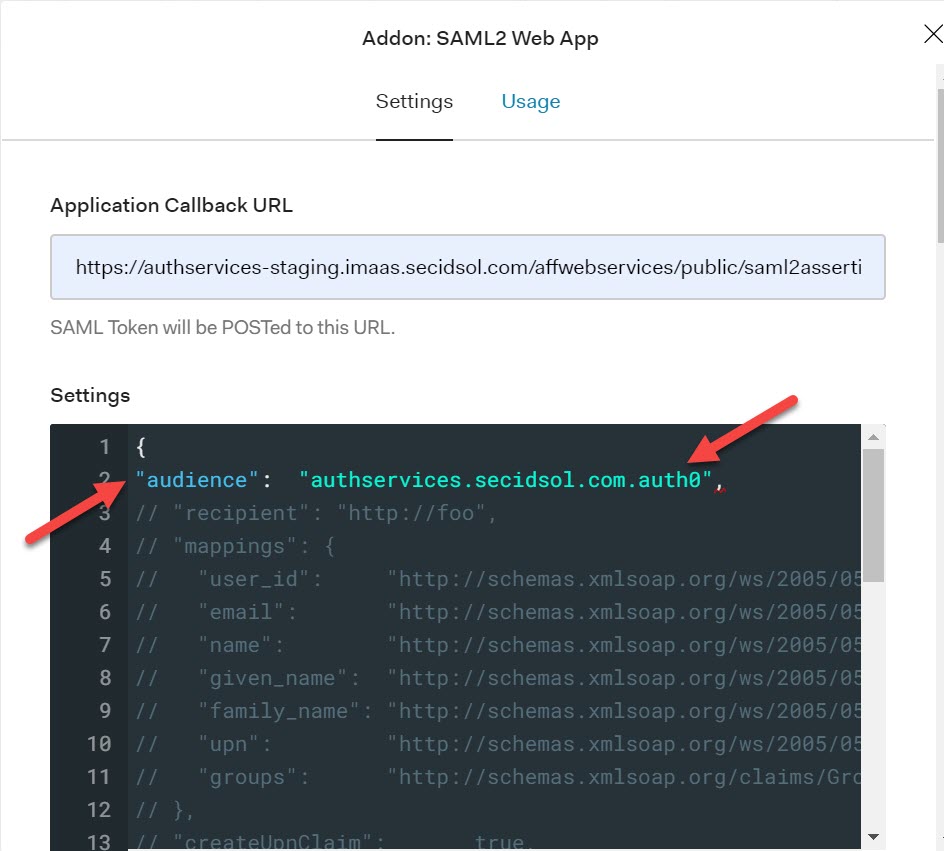This screenshot has width=944, height=851.
Task: Click the commented "recipient" line
Action: 316,513
